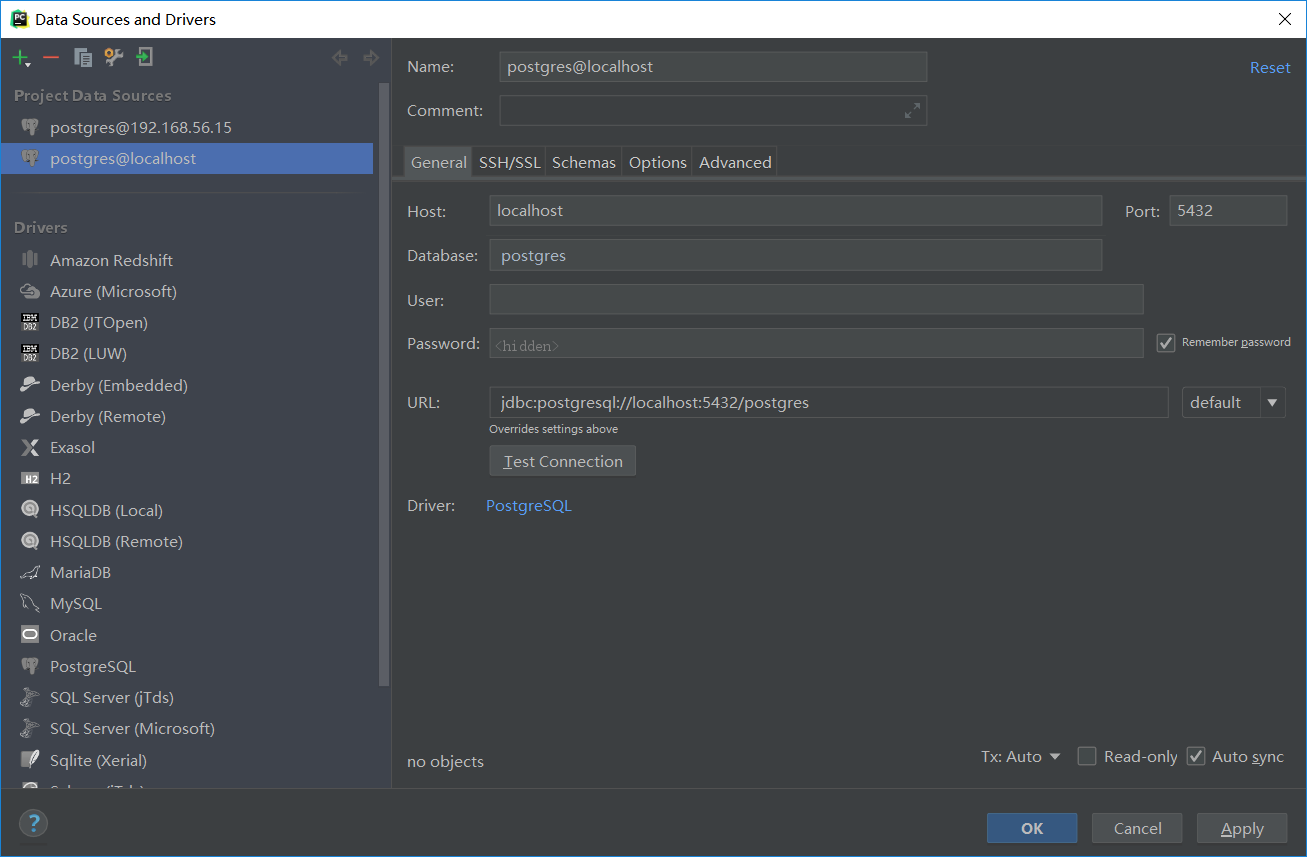Click the Back navigation arrow
The width and height of the screenshot is (1307, 857).
340,58
